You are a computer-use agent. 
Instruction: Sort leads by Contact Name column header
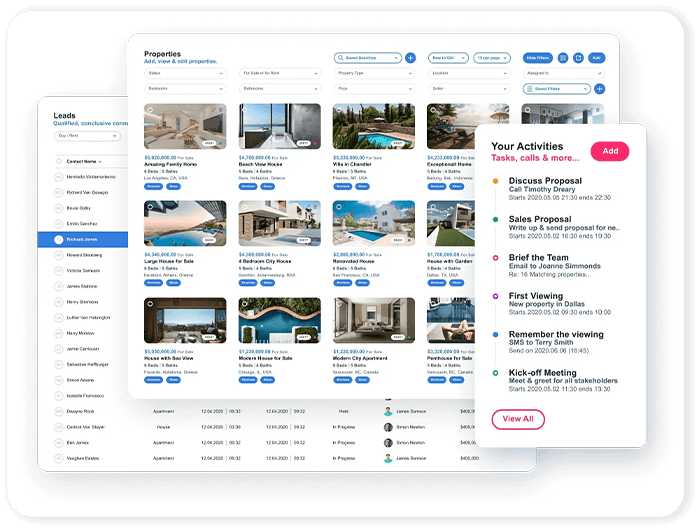click(83, 161)
